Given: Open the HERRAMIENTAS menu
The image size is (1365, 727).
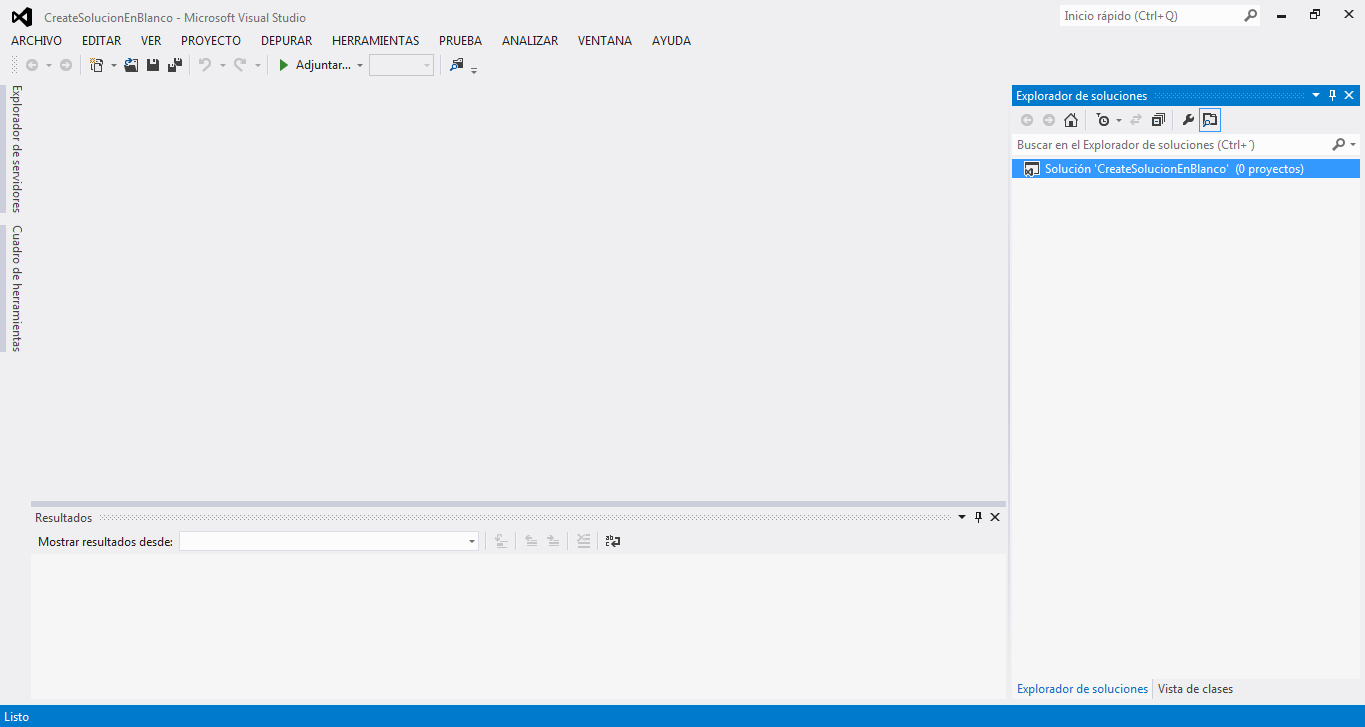Looking at the screenshot, I should pos(375,41).
